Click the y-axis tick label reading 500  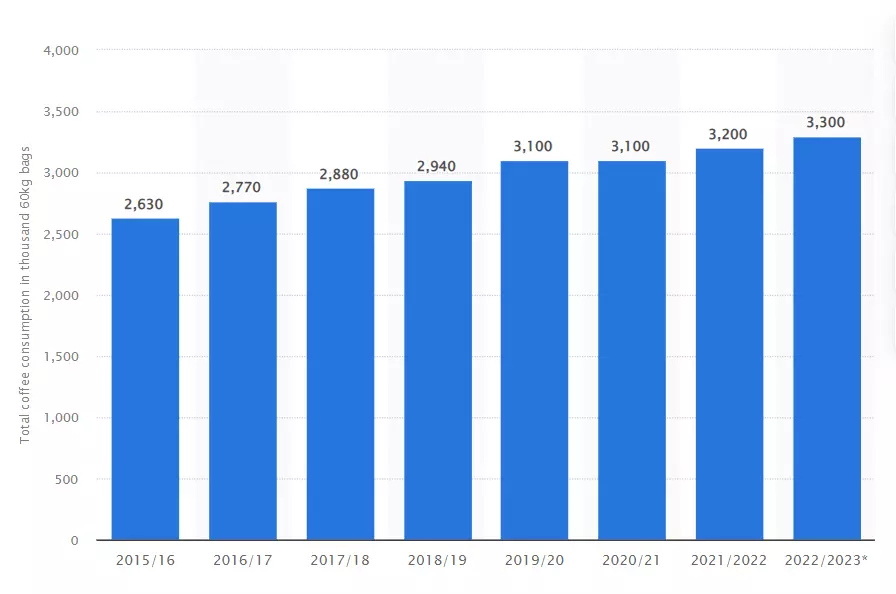pyautogui.click(x=66, y=479)
